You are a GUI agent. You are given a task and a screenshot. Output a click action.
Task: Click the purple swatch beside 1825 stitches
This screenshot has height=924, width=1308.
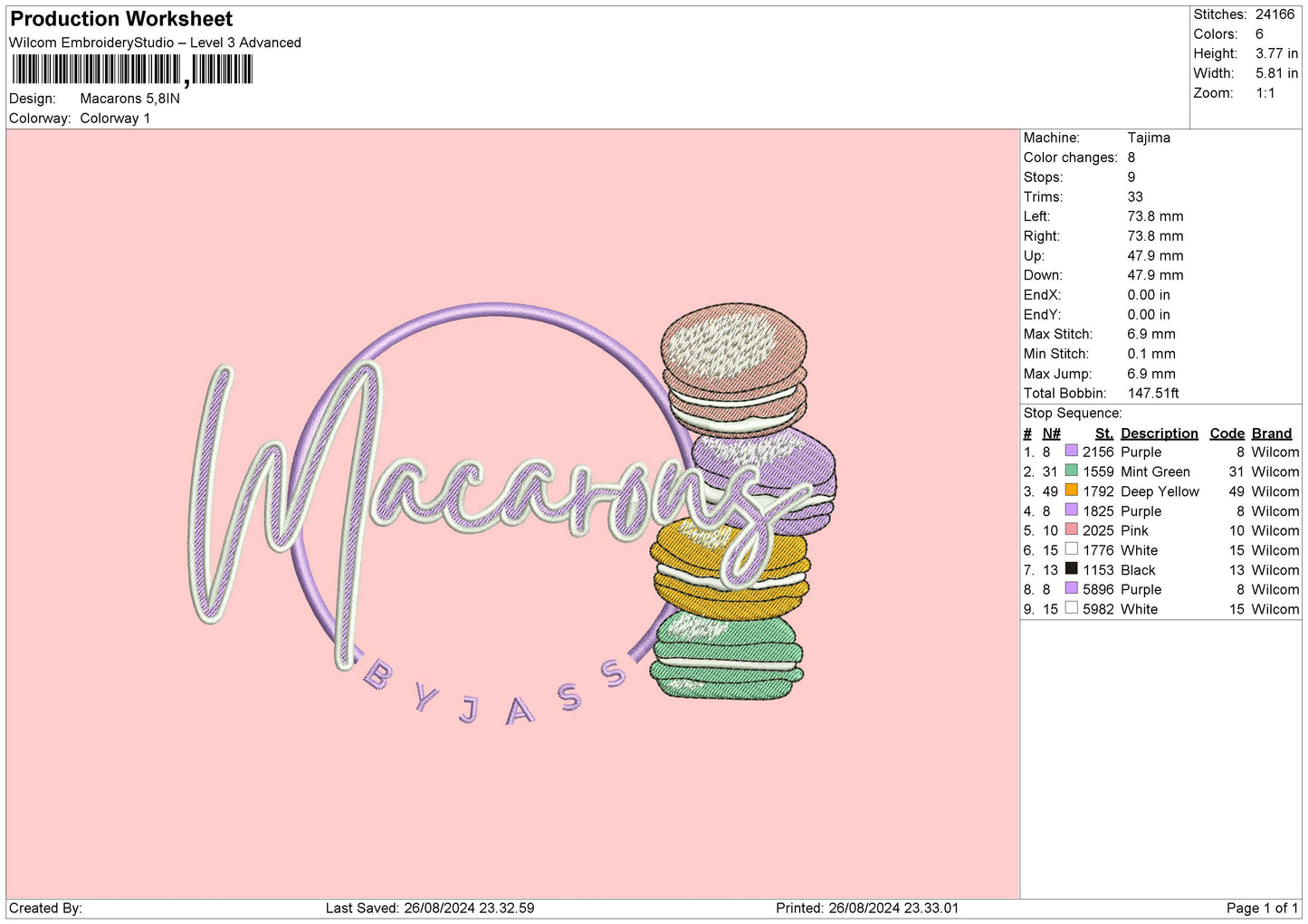pyautogui.click(x=1071, y=510)
